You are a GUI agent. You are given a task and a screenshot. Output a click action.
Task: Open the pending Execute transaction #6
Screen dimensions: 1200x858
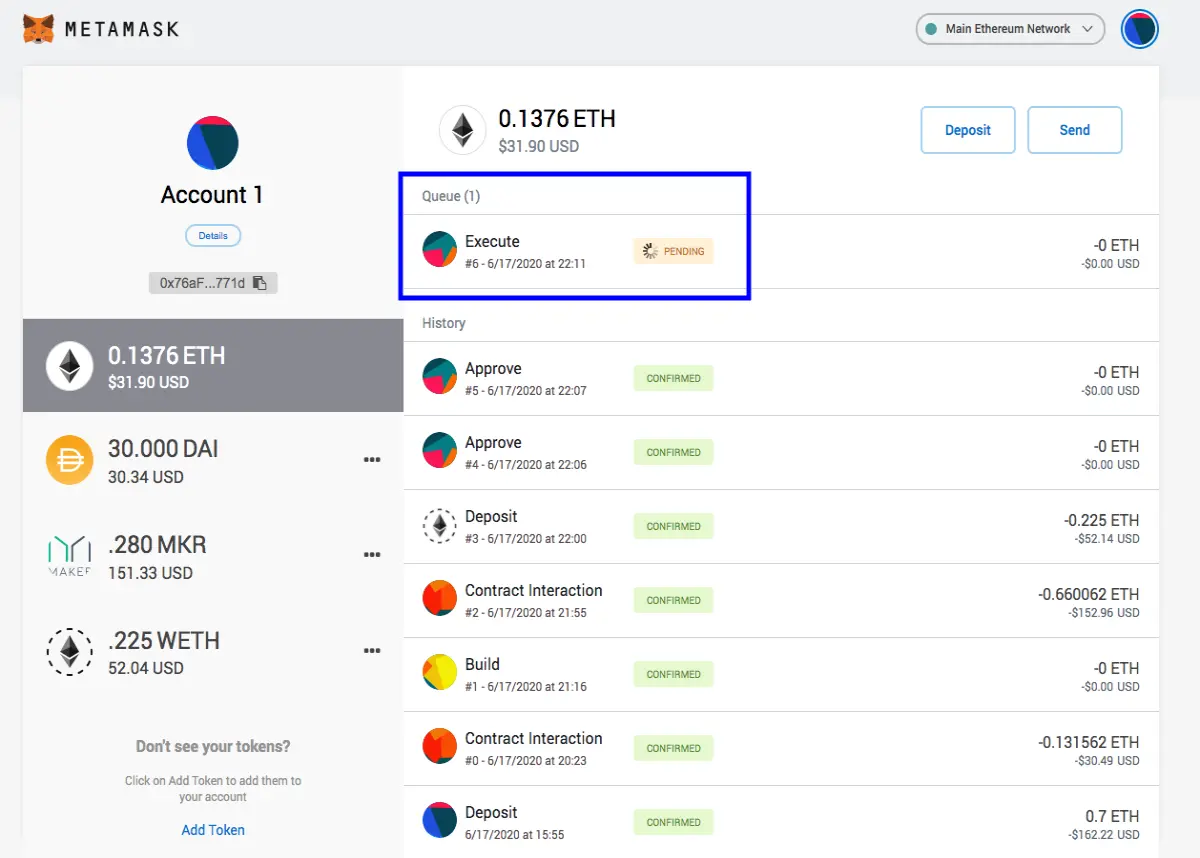(x=781, y=252)
